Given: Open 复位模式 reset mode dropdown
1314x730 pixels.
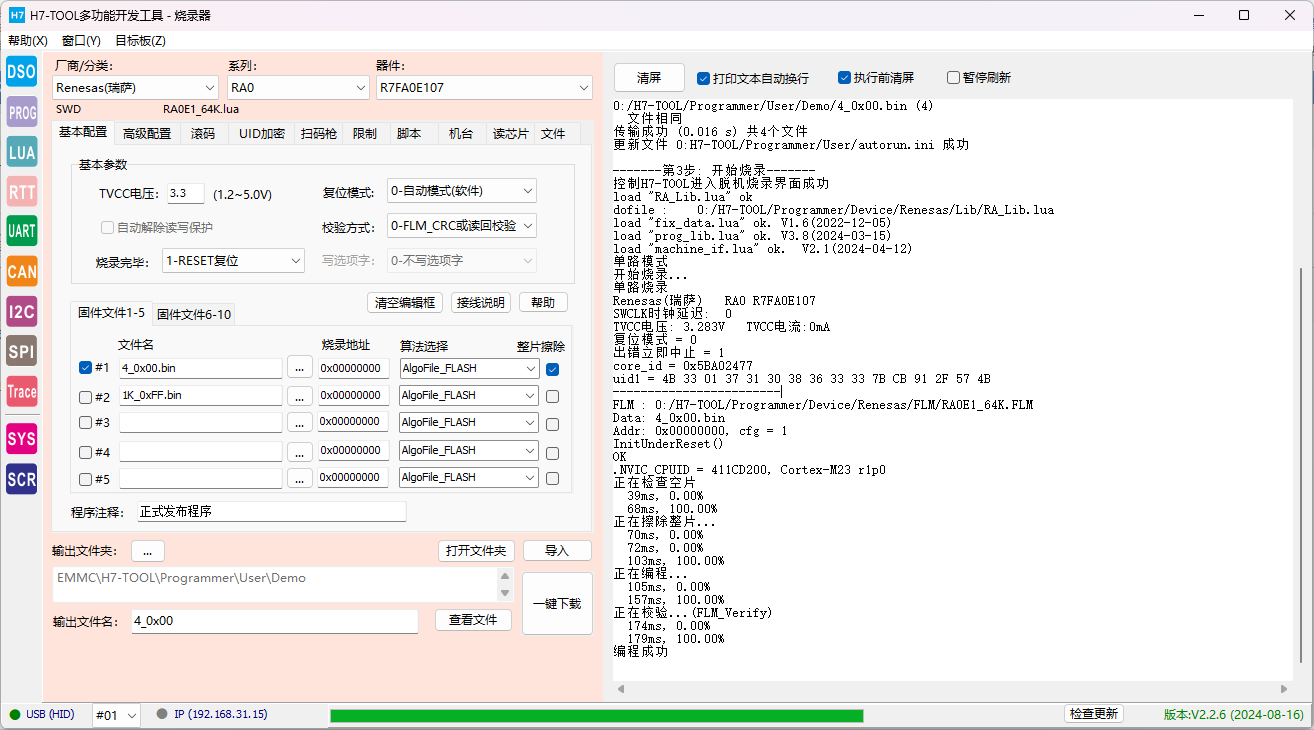Looking at the screenshot, I should (462, 191).
